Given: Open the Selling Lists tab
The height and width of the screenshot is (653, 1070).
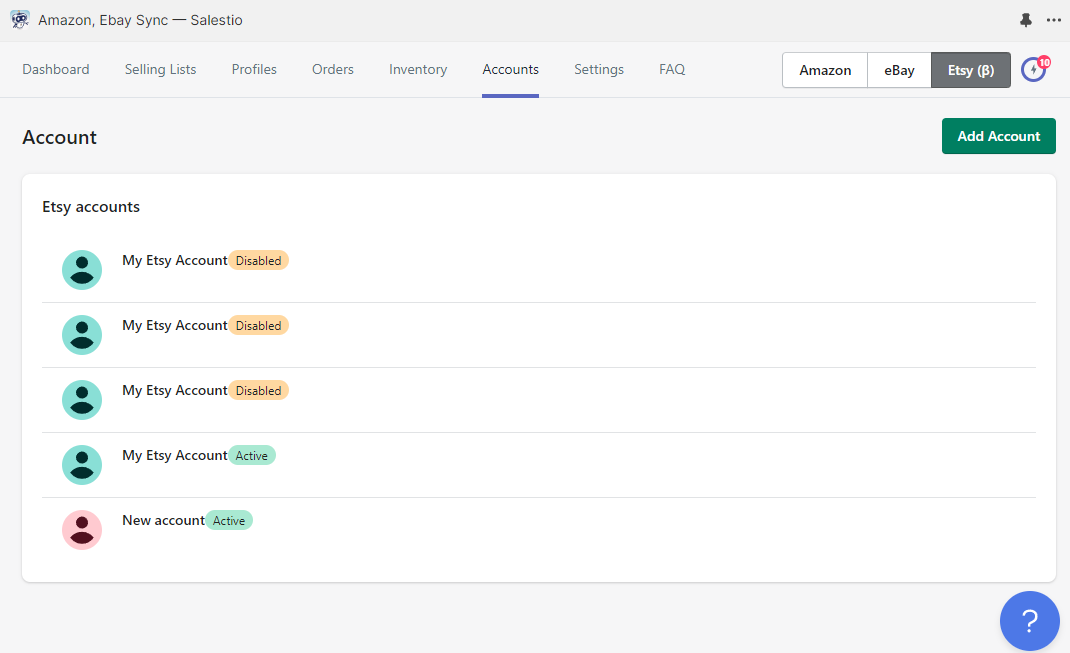Looking at the screenshot, I should (160, 70).
